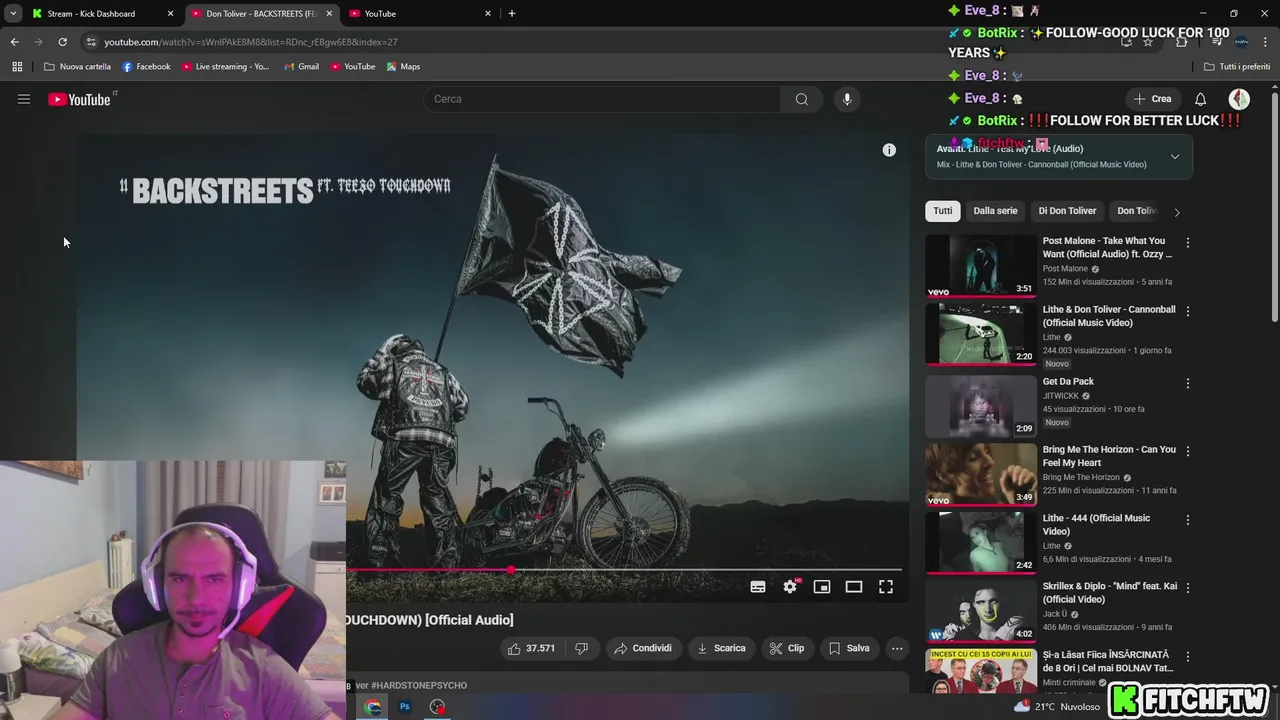
Task: Open the account avatar menu
Action: point(1239,99)
